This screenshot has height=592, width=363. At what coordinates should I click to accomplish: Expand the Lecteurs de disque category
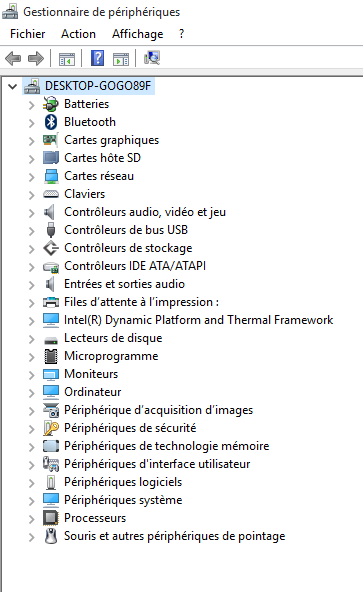tap(32, 339)
